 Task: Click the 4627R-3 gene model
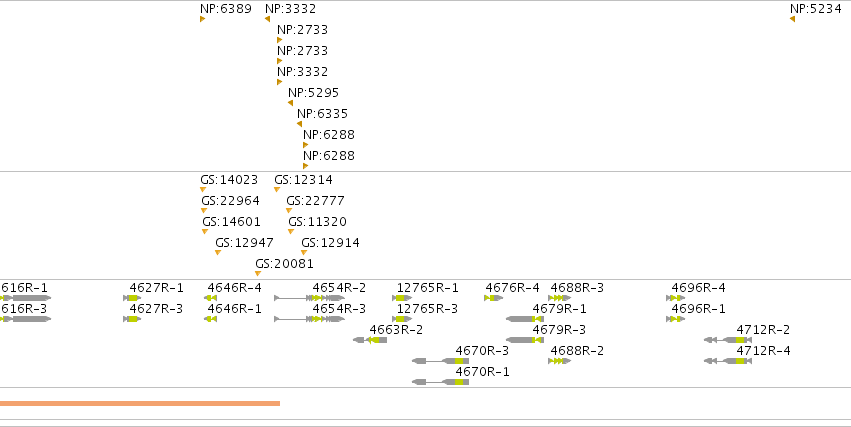pyautogui.click(x=132, y=319)
